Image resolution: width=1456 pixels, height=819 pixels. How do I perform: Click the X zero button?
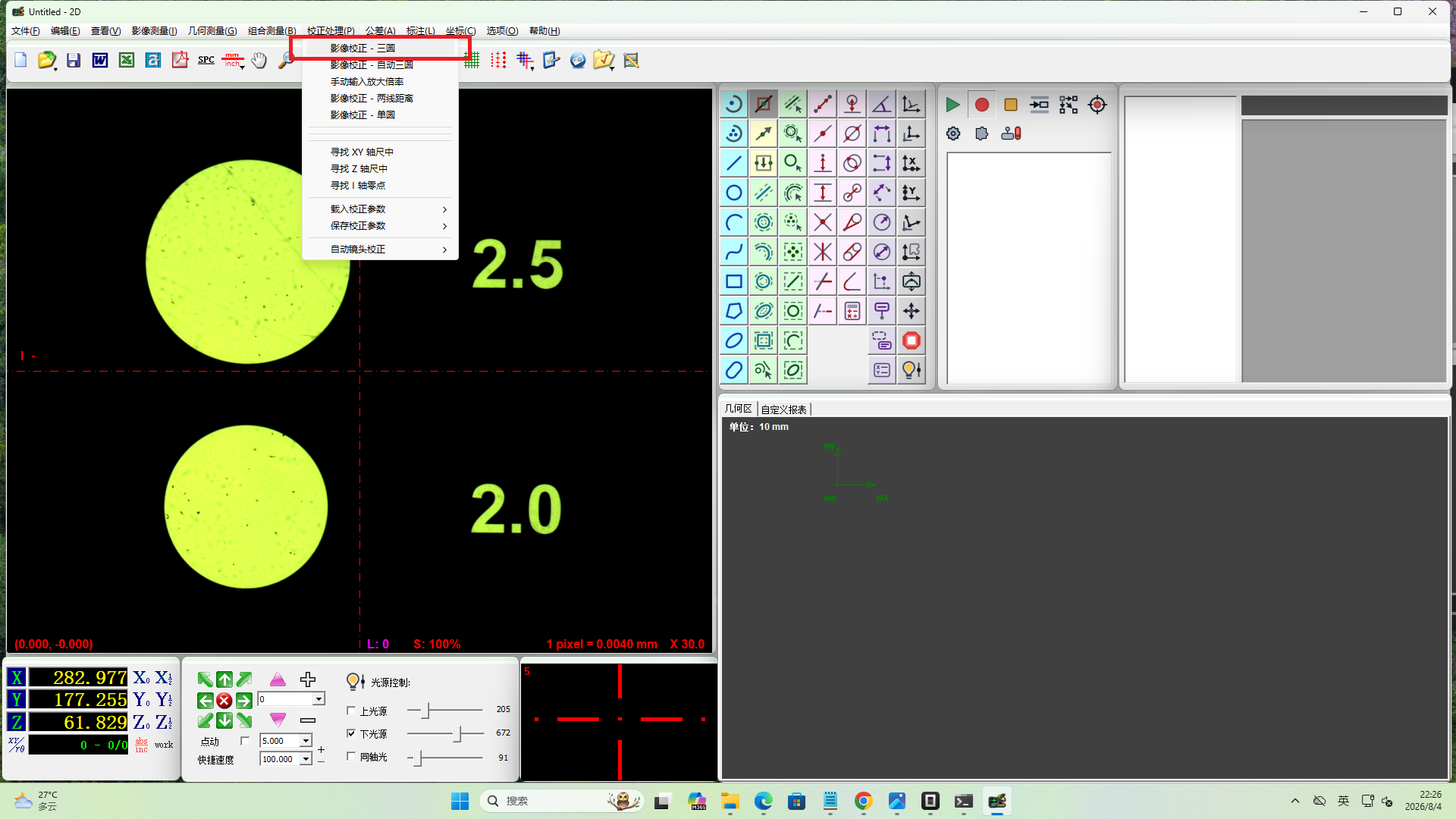point(141,678)
